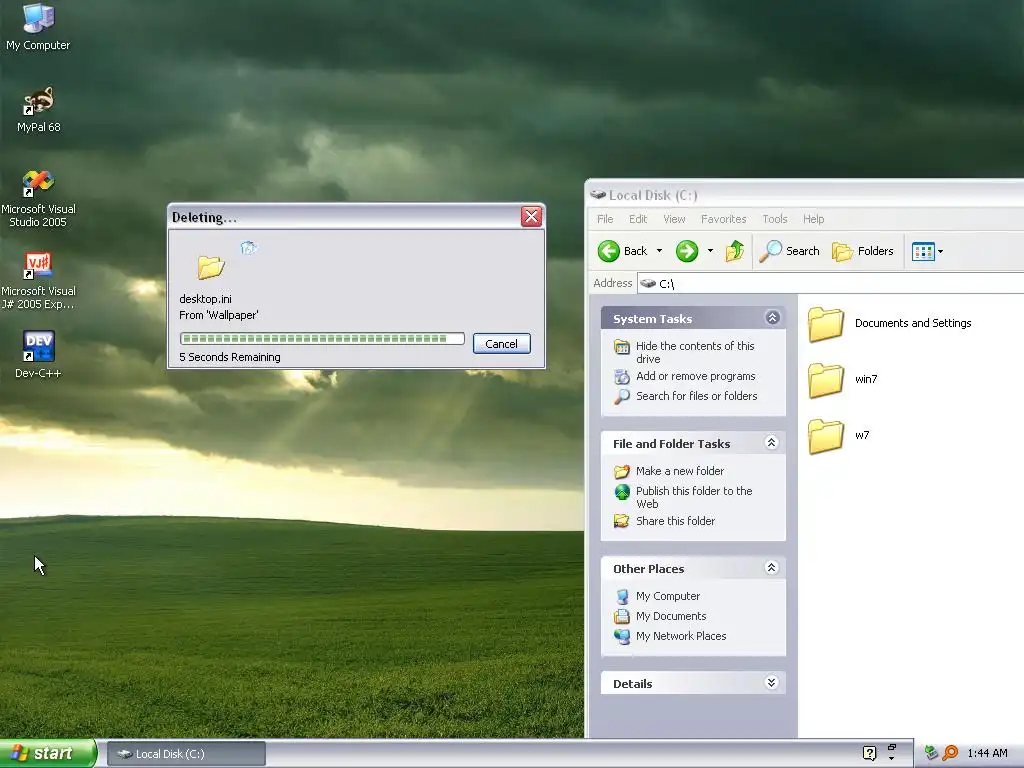Click Add or remove programs link
The height and width of the screenshot is (768, 1024).
tap(696, 376)
